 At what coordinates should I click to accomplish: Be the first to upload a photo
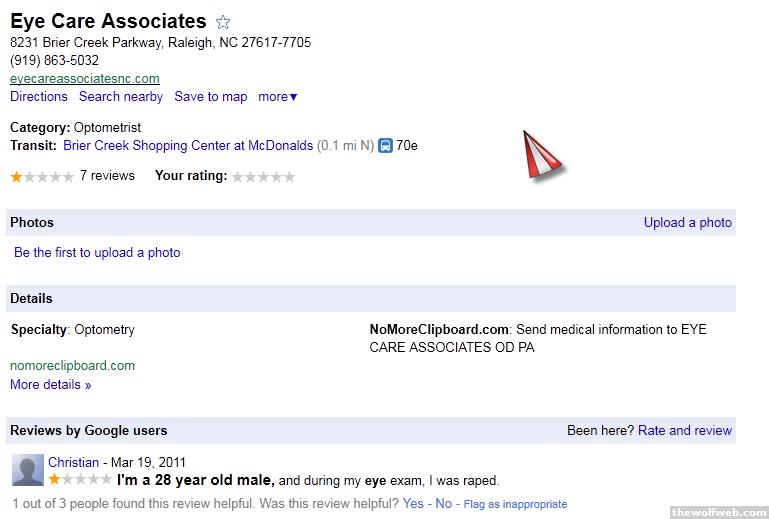[x=97, y=253]
